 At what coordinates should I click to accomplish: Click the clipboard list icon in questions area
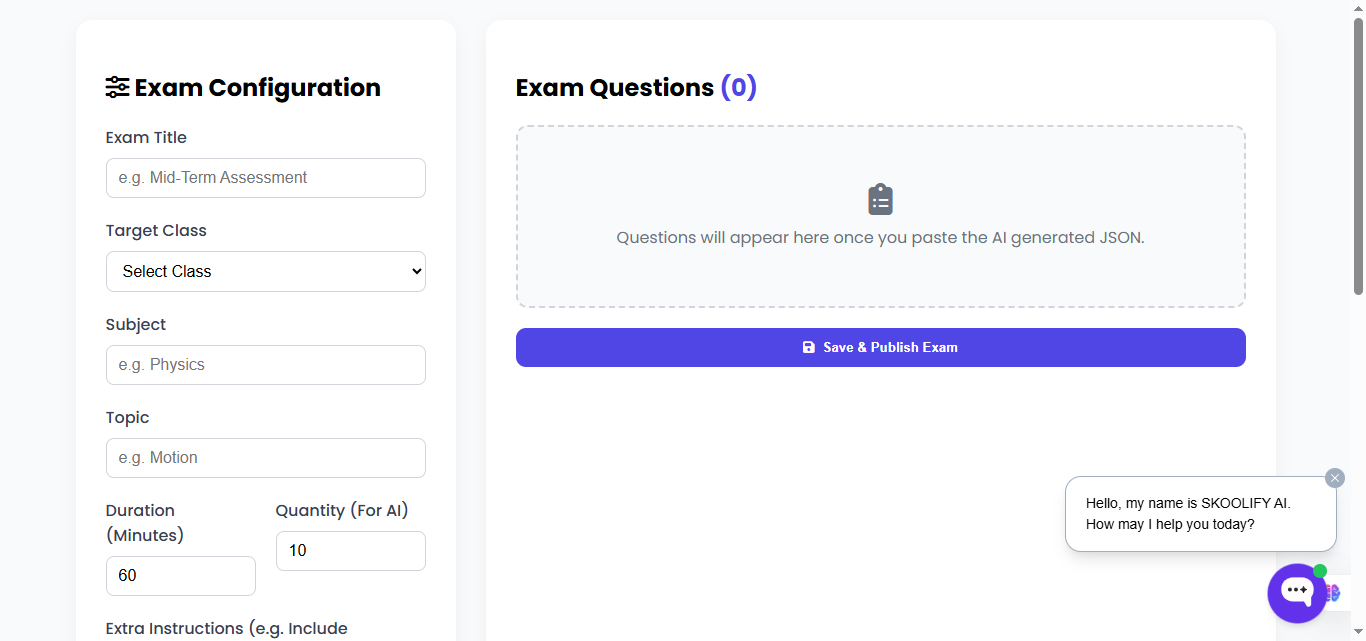click(880, 200)
